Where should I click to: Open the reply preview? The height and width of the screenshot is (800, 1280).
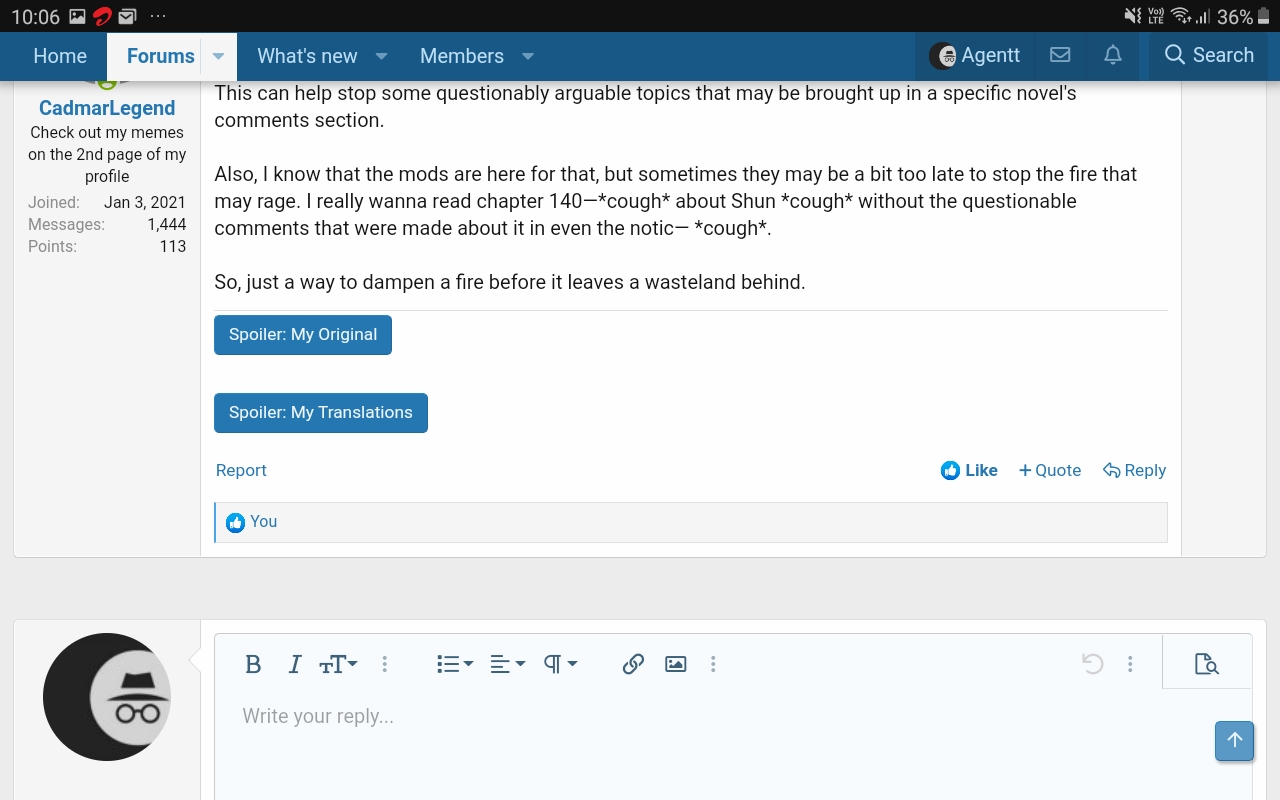coord(1206,664)
